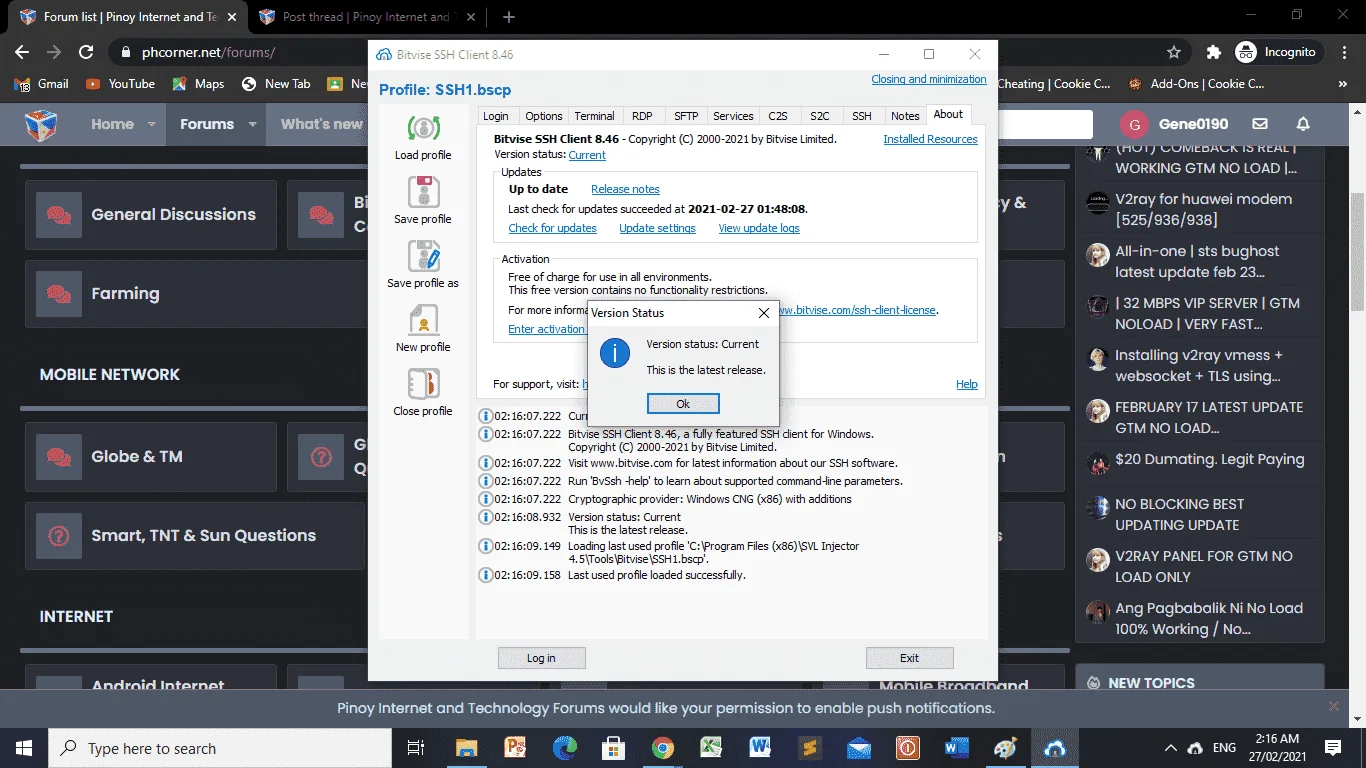
Task: Open the Terminal tab
Action: (594, 116)
